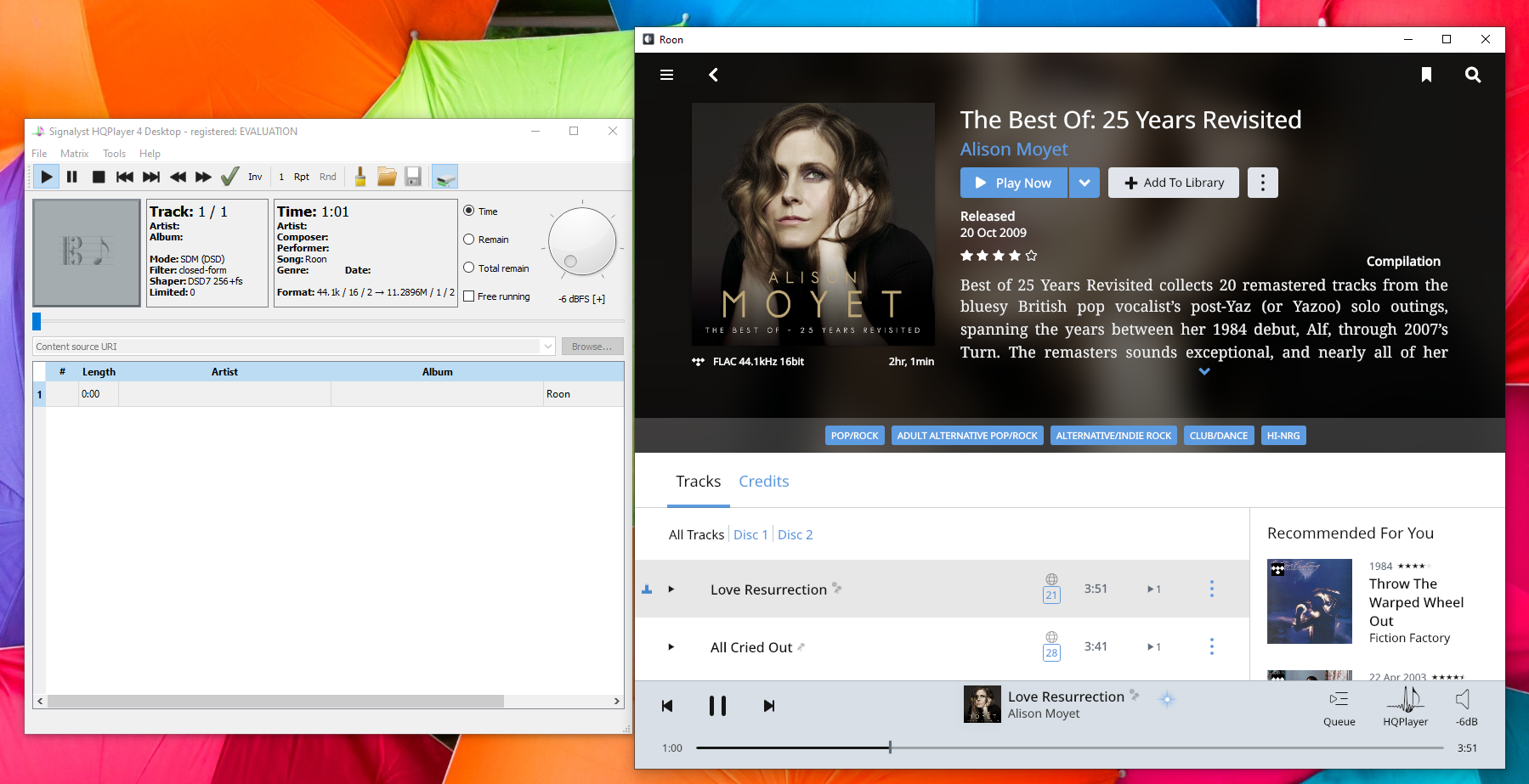Select playlist row 1 with Roon in HQPlayer
The height and width of the screenshot is (784, 1529).
pyautogui.click(x=328, y=394)
